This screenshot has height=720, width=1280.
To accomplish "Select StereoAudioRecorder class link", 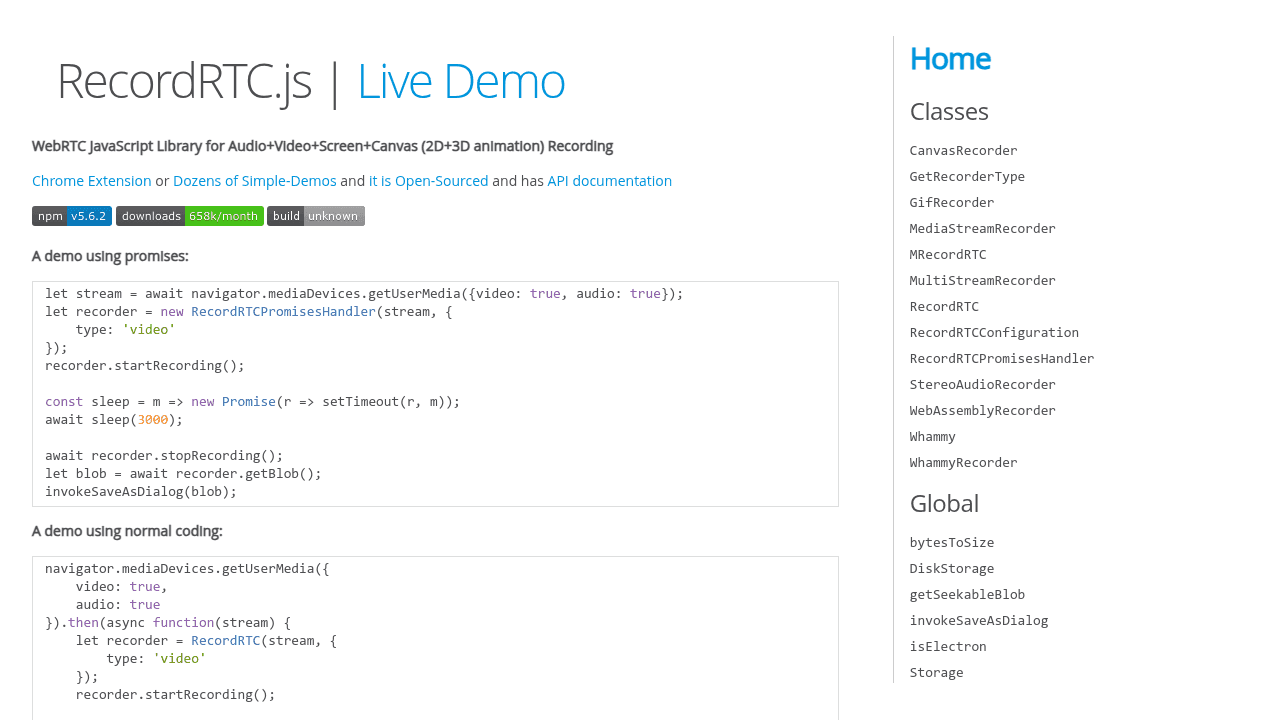I will click(983, 385).
